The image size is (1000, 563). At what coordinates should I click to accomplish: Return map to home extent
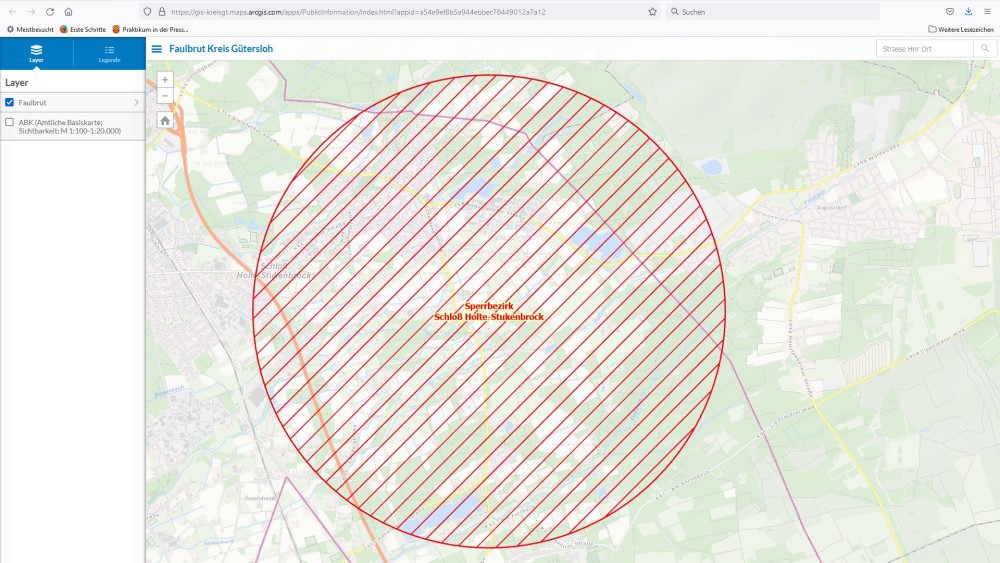click(165, 120)
